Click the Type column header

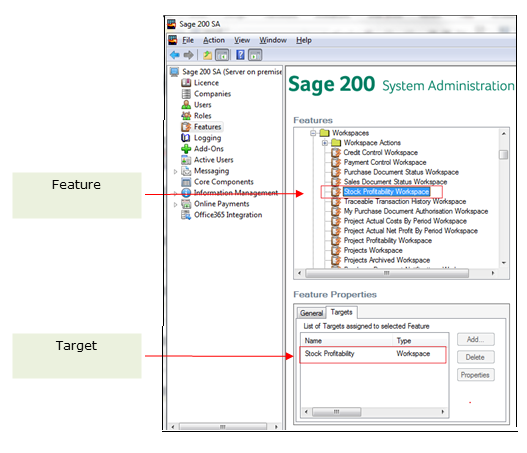(x=420, y=340)
